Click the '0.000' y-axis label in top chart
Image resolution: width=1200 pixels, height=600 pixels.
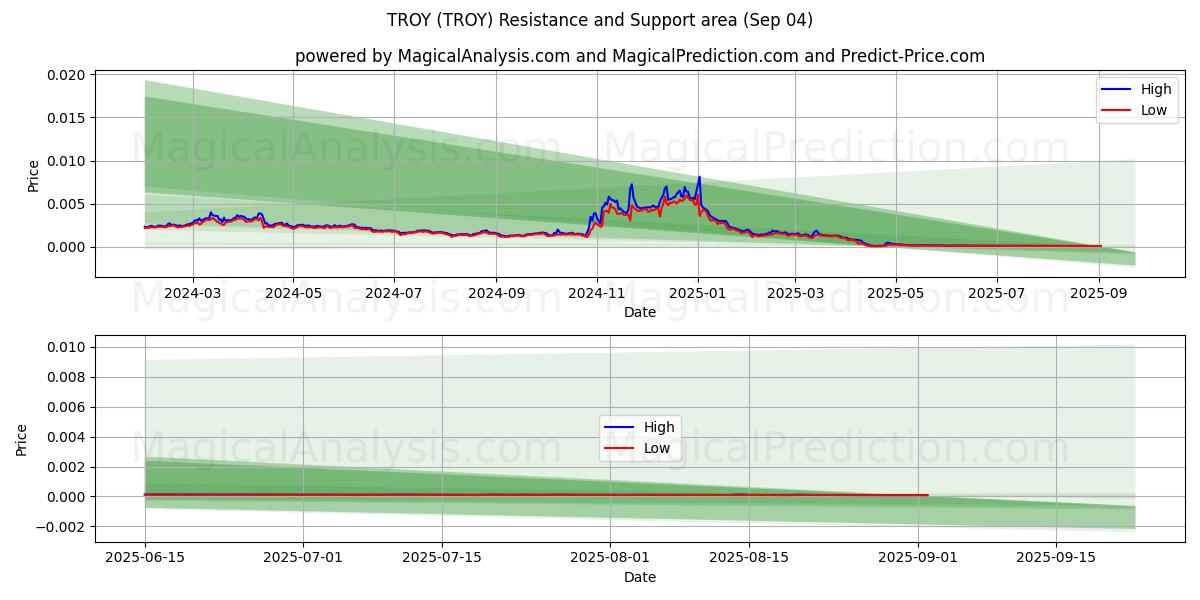pyautogui.click(x=68, y=247)
